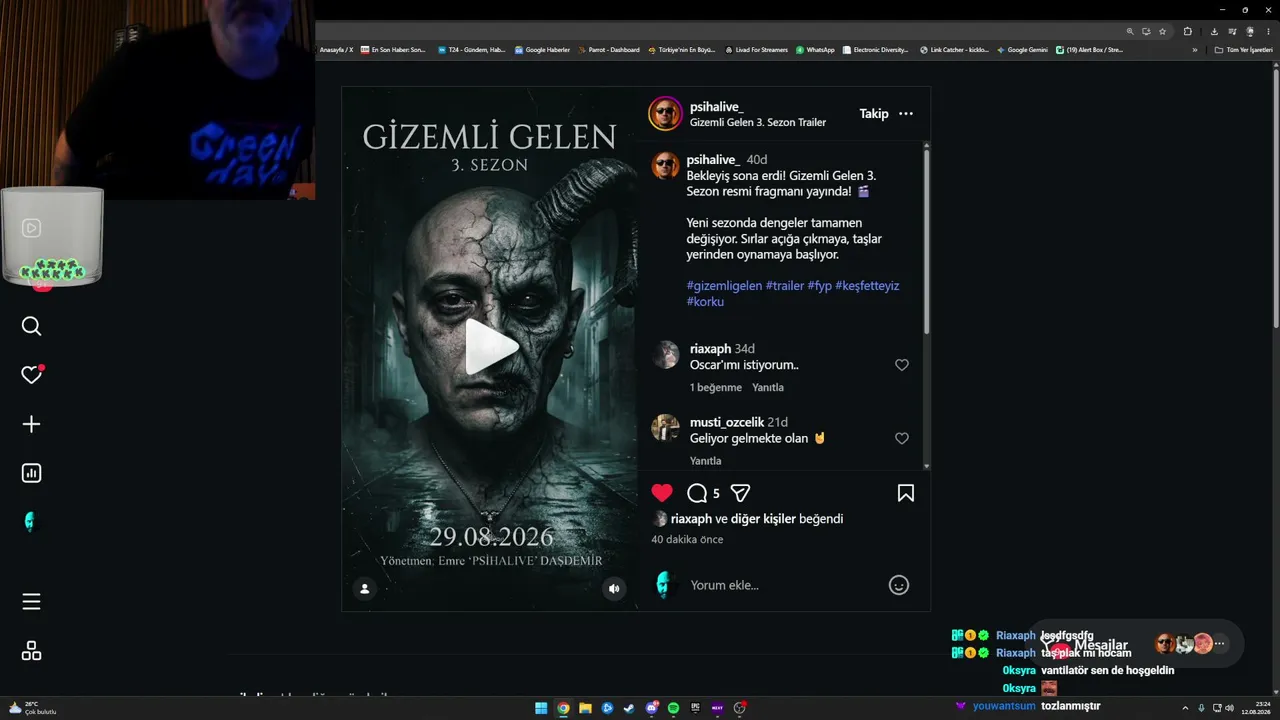Viewport: 1280px width, 720px height.
Task: Save the post with bookmark icon
Action: (x=906, y=493)
